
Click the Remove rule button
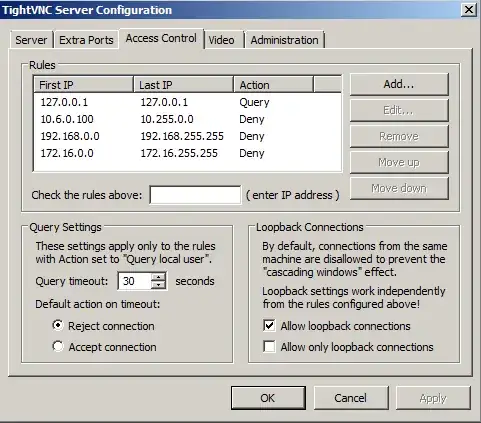[x=399, y=136]
